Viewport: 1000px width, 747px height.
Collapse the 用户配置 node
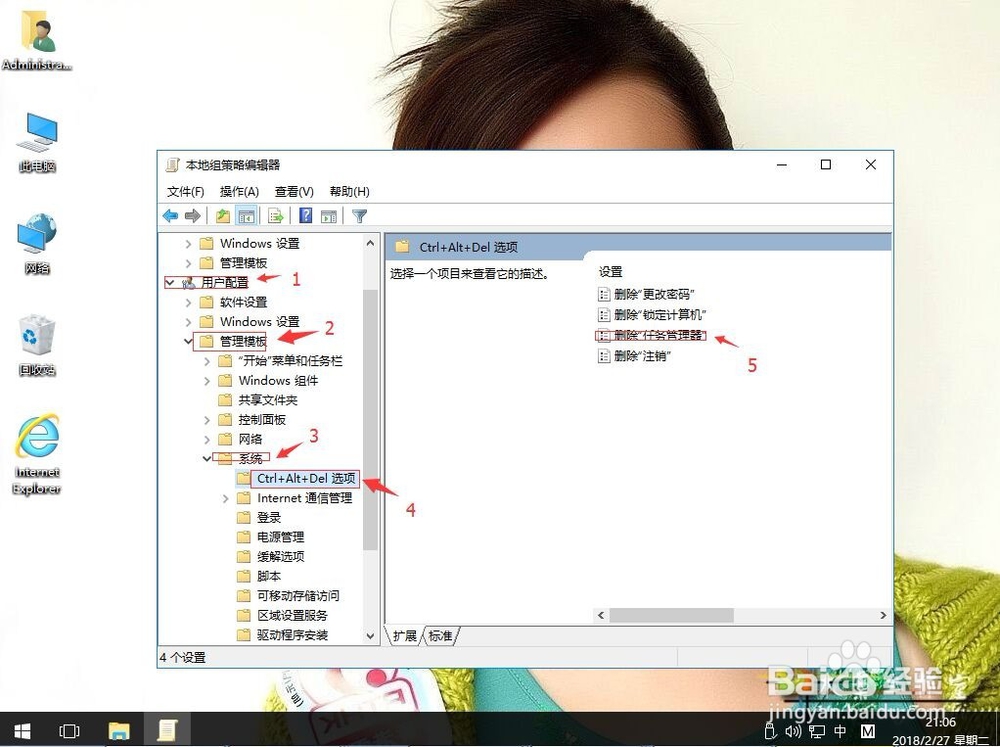[x=170, y=282]
